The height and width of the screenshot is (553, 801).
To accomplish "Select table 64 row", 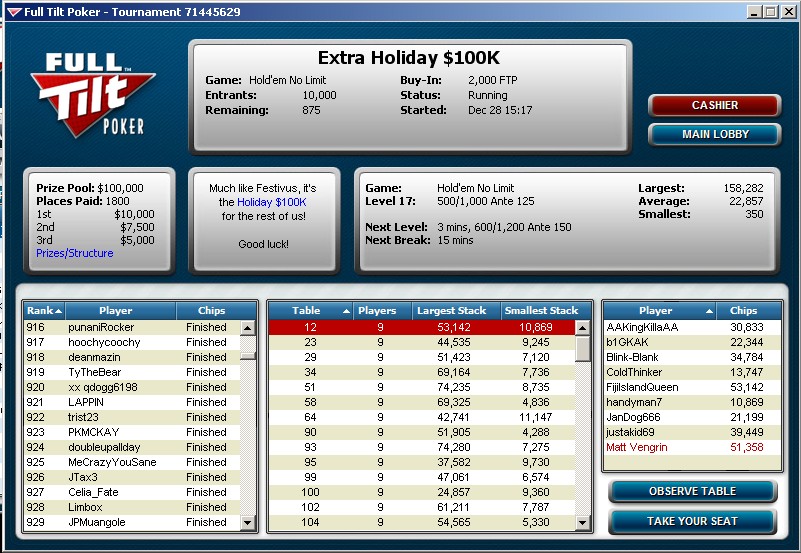I will [x=422, y=417].
